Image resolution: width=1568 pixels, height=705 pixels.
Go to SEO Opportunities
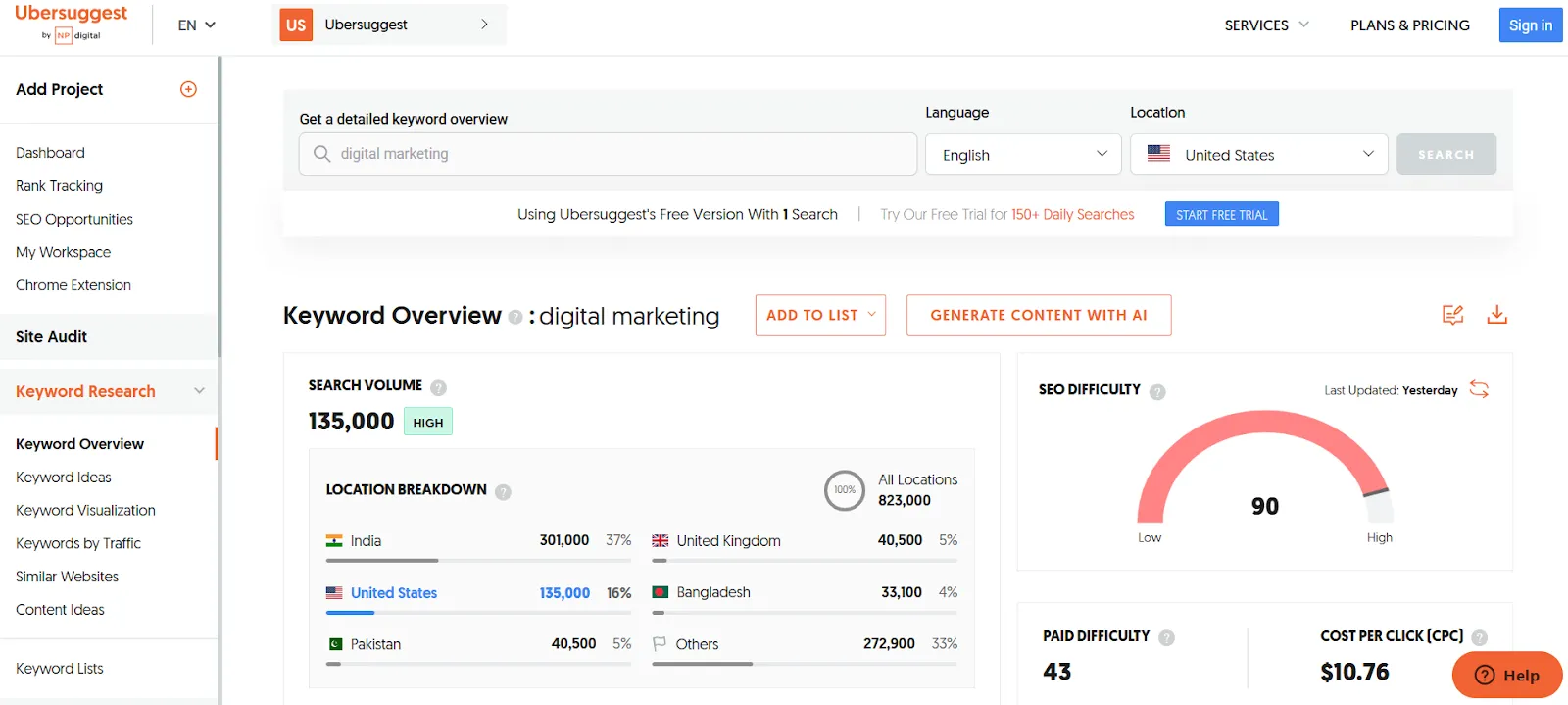[74, 220]
